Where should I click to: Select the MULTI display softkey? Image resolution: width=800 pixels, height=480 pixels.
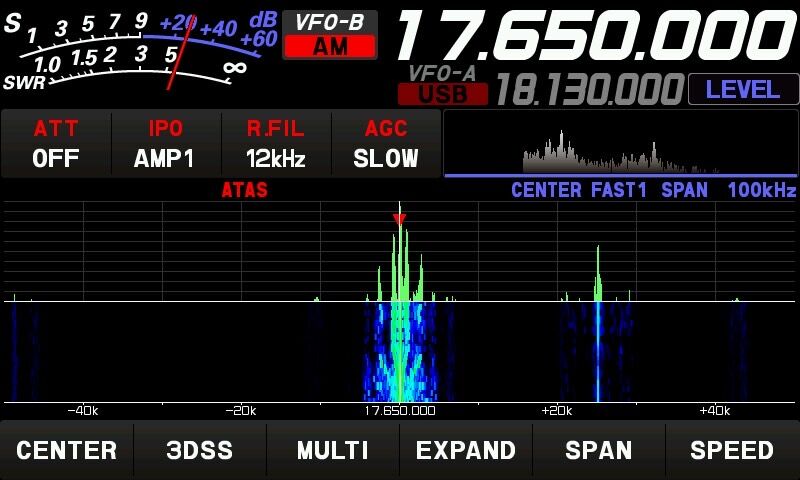click(x=333, y=450)
